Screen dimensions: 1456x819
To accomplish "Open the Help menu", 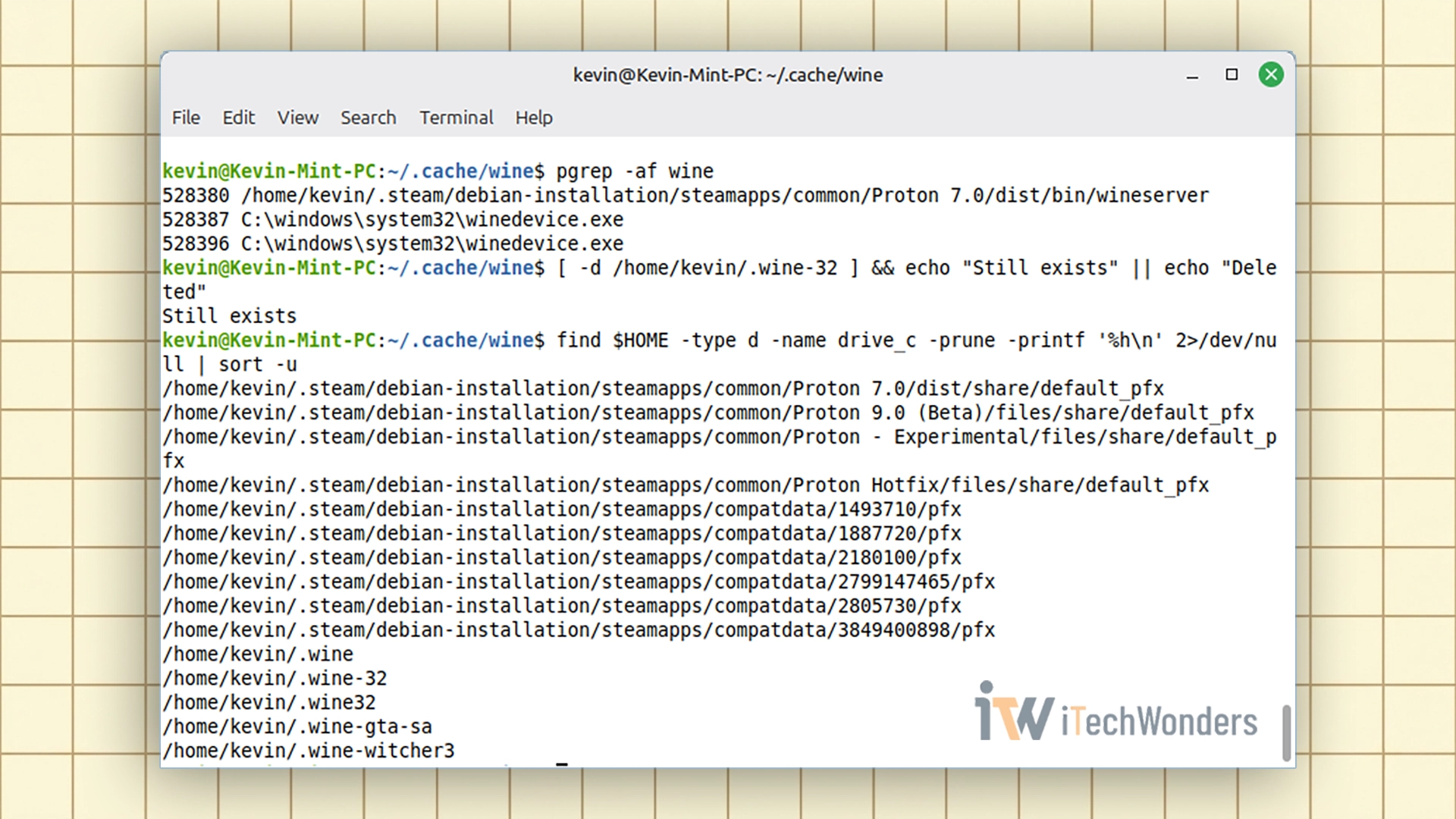I will tap(534, 118).
